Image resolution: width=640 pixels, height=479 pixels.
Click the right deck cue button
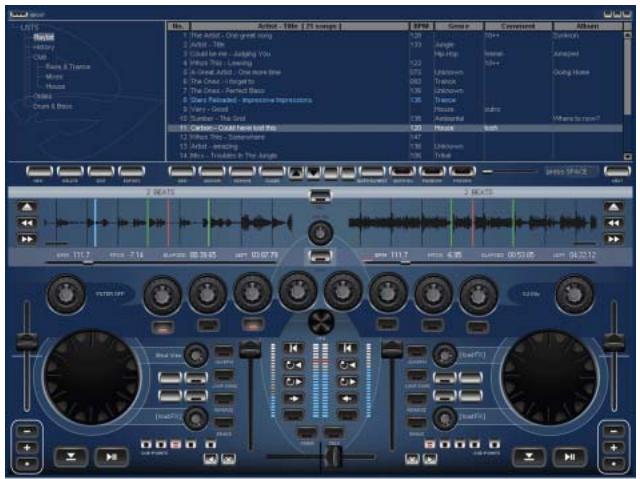coord(529,457)
